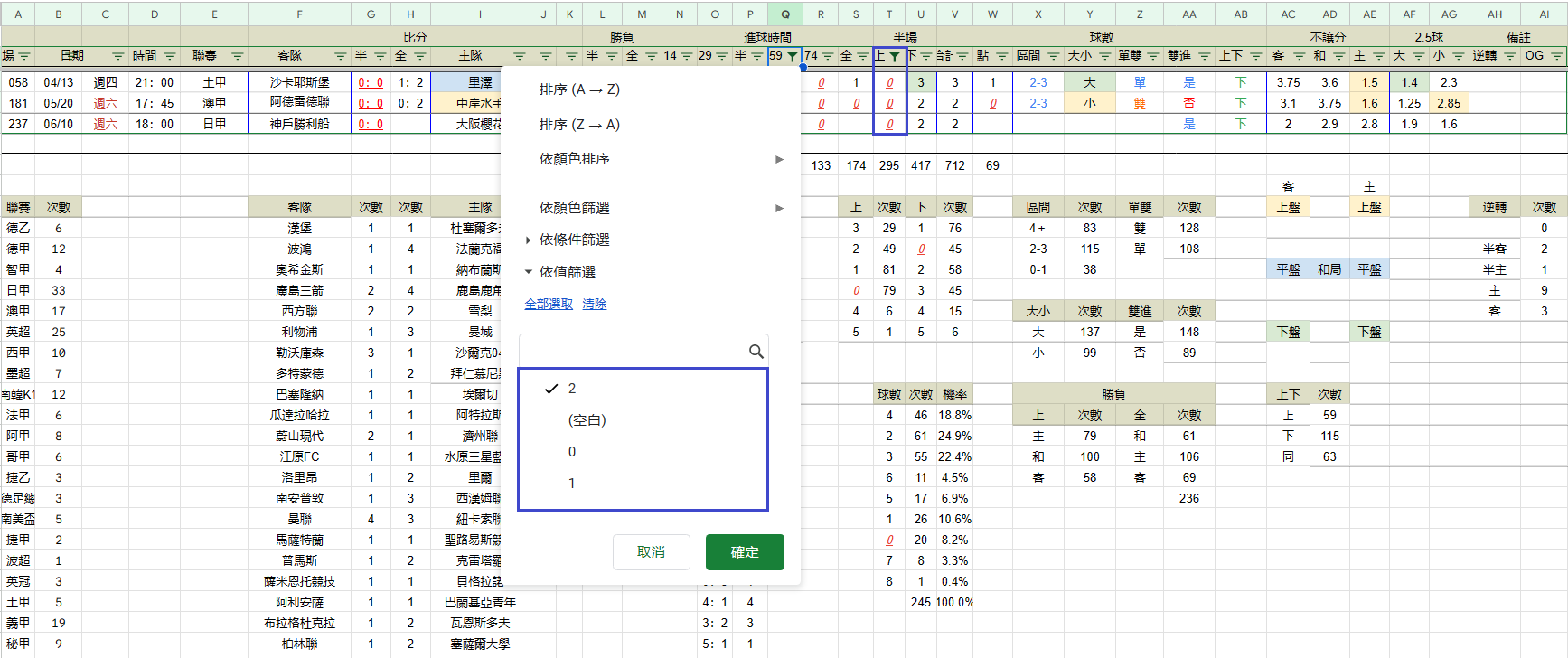Screen dimensions: 1568x658
Task: Click the magnifier icon in the filter search box
Action: coord(756,352)
